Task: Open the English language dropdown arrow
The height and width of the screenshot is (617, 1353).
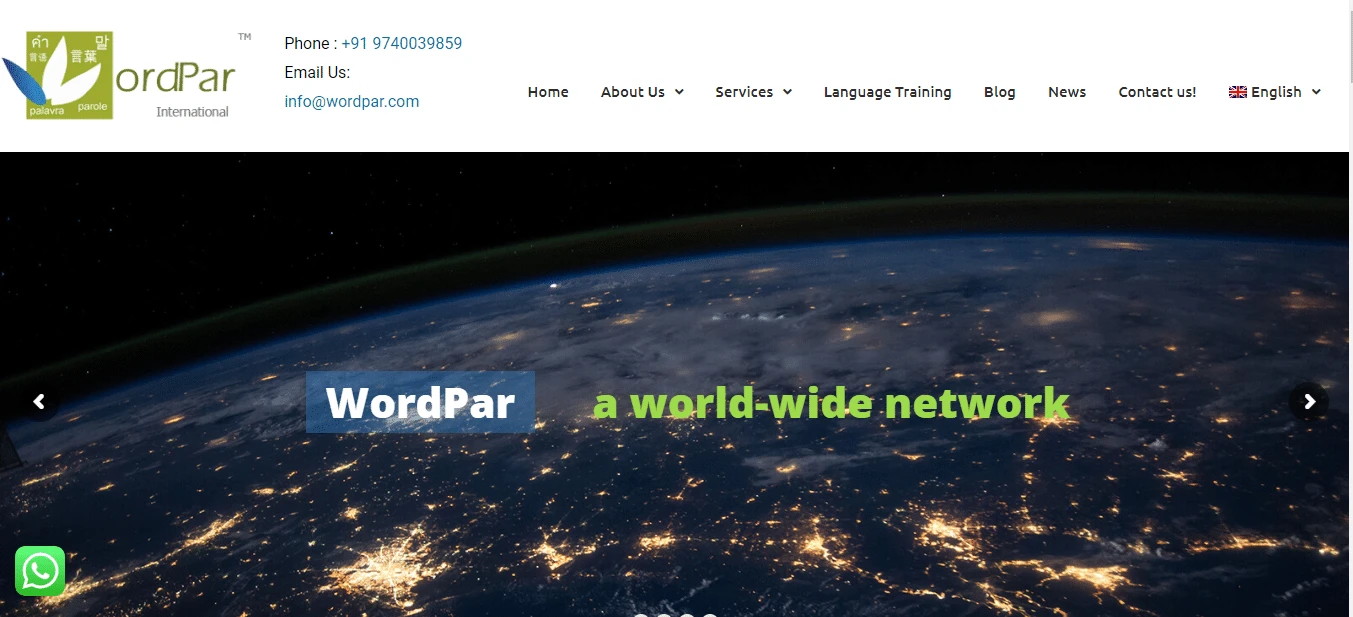Action: (x=1316, y=92)
